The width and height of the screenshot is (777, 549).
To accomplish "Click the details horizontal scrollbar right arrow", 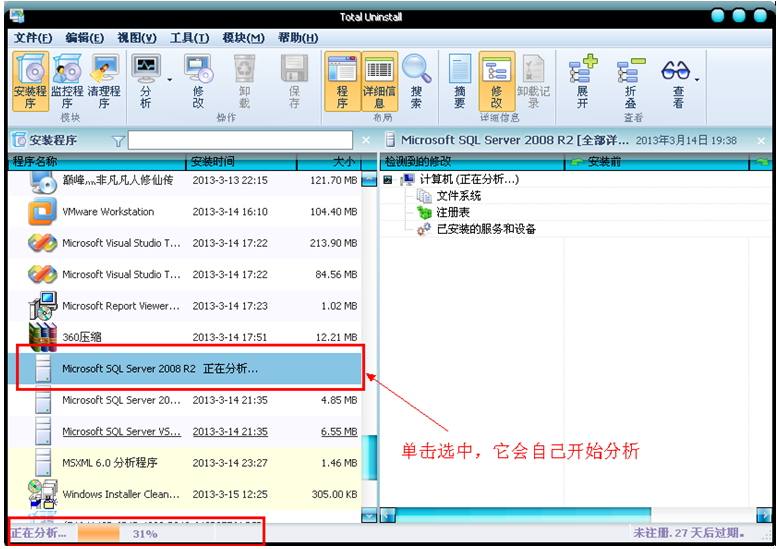I will (x=764, y=515).
